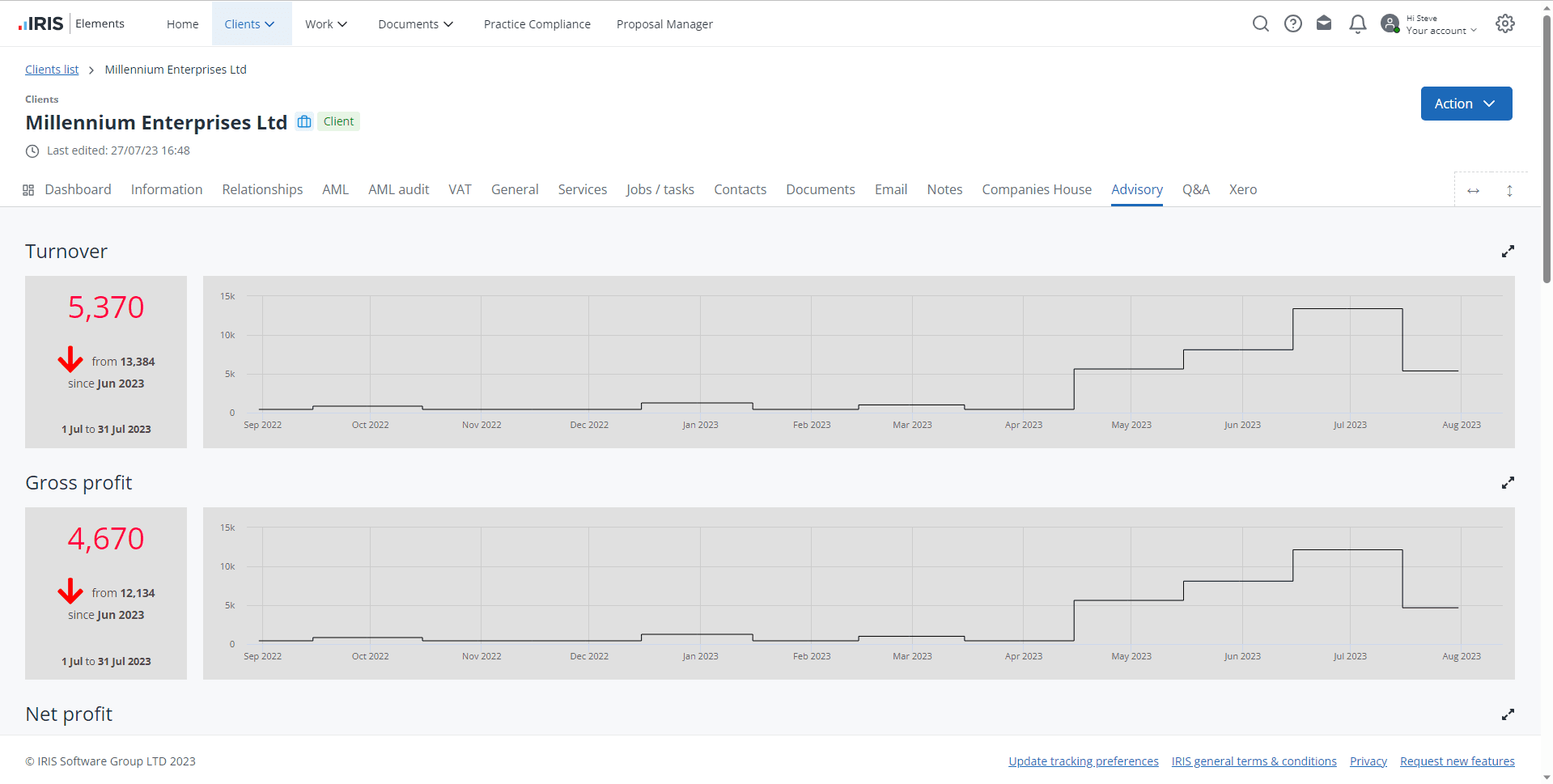Switch to the Email tab
The width and height of the screenshot is (1553, 784).
coord(890,189)
